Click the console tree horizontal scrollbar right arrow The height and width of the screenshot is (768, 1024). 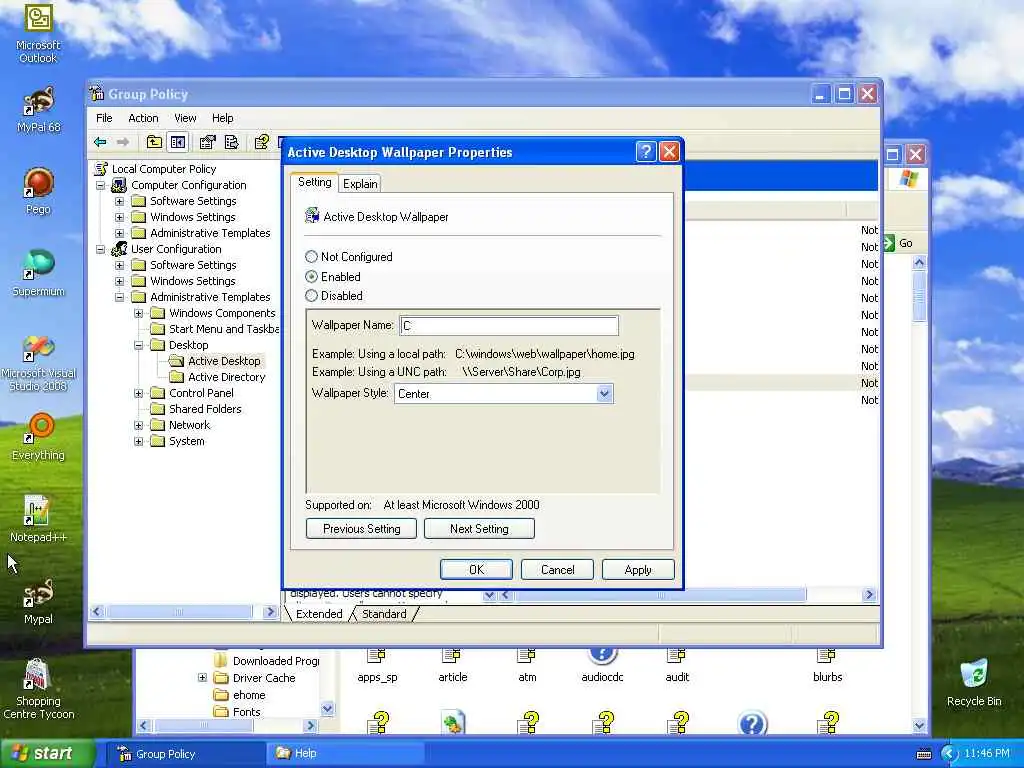[270, 612]
